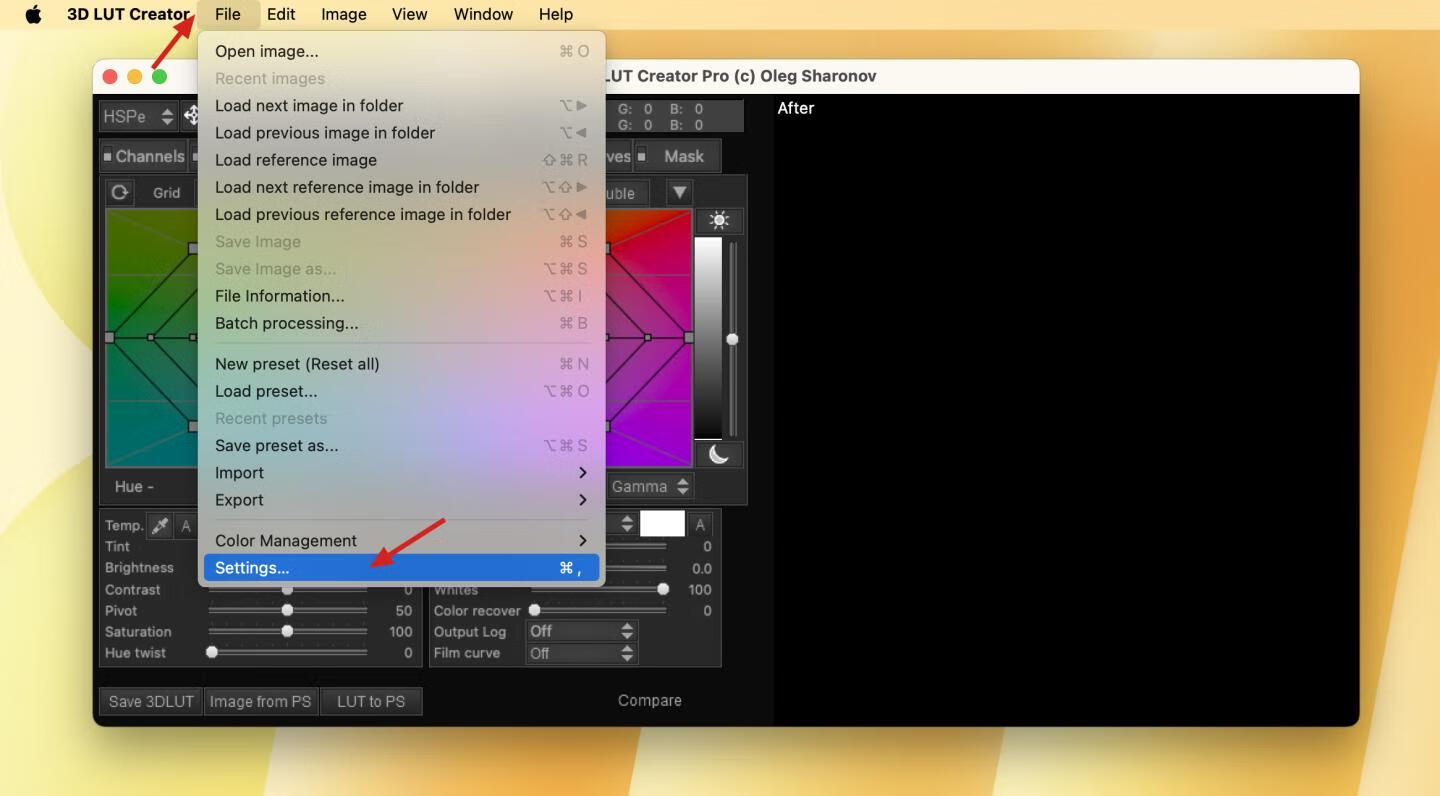Screen dimensions: 1440x796
Task: Choose File Information... menu item
Action: 401,296
